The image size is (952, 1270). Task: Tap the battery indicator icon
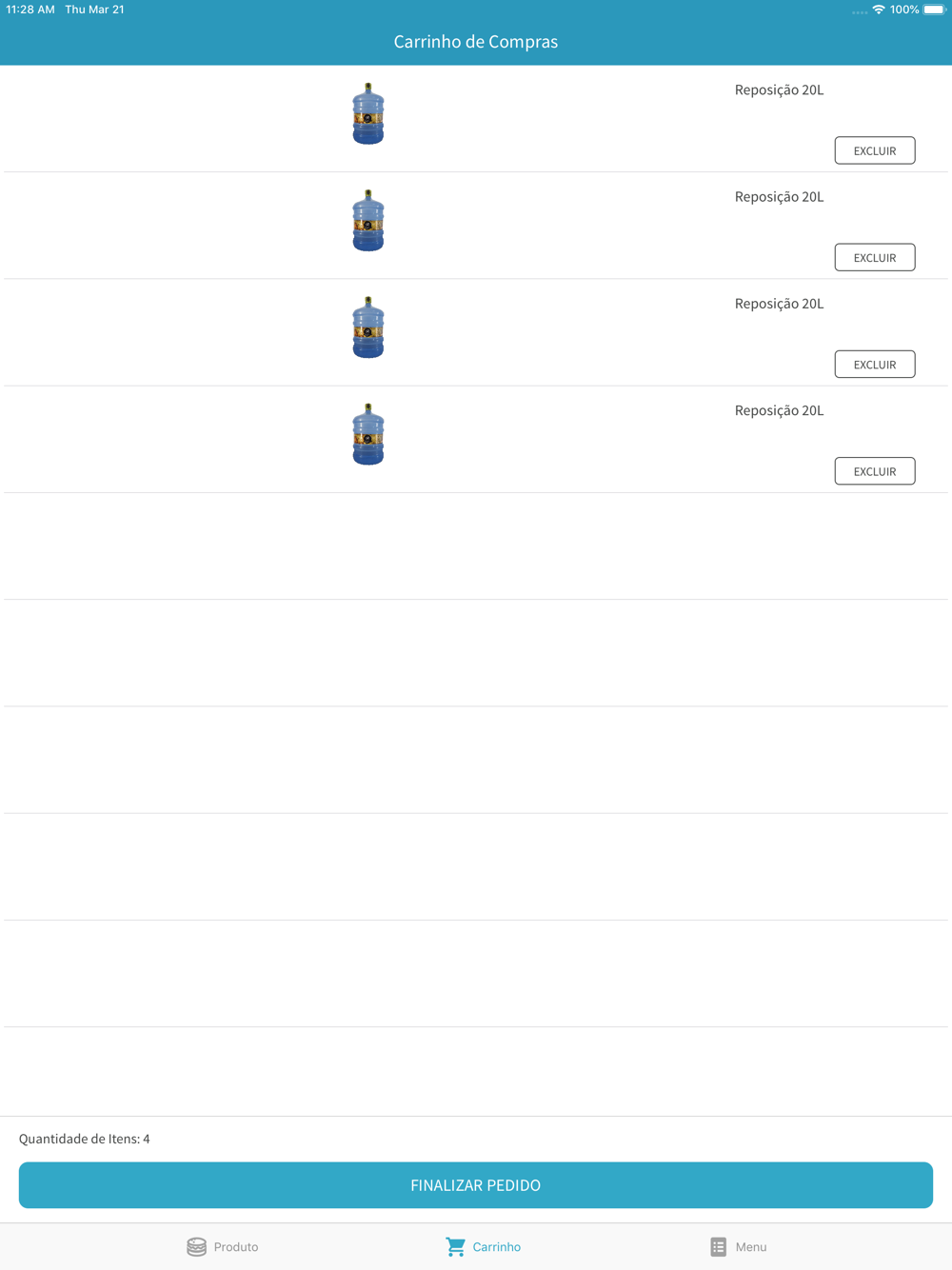point(935,10)
